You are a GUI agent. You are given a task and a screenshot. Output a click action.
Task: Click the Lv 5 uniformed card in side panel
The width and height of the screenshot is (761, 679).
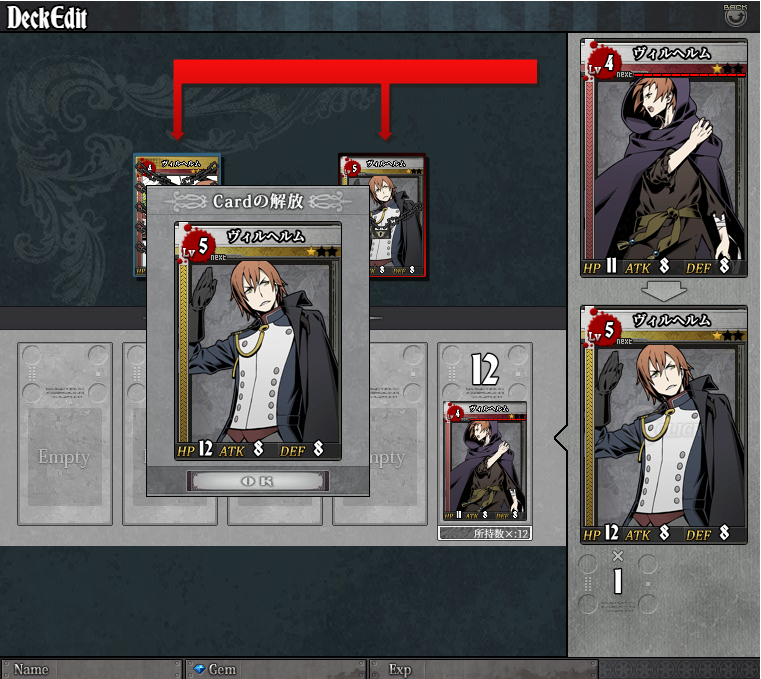tap(663, 425)
